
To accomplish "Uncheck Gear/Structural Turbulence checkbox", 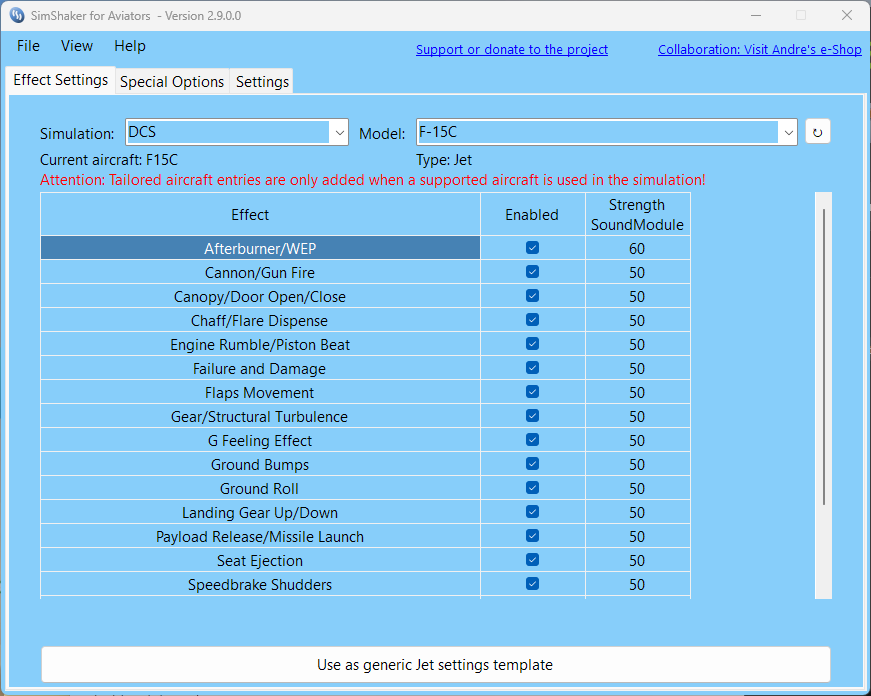I will point(532,415).
